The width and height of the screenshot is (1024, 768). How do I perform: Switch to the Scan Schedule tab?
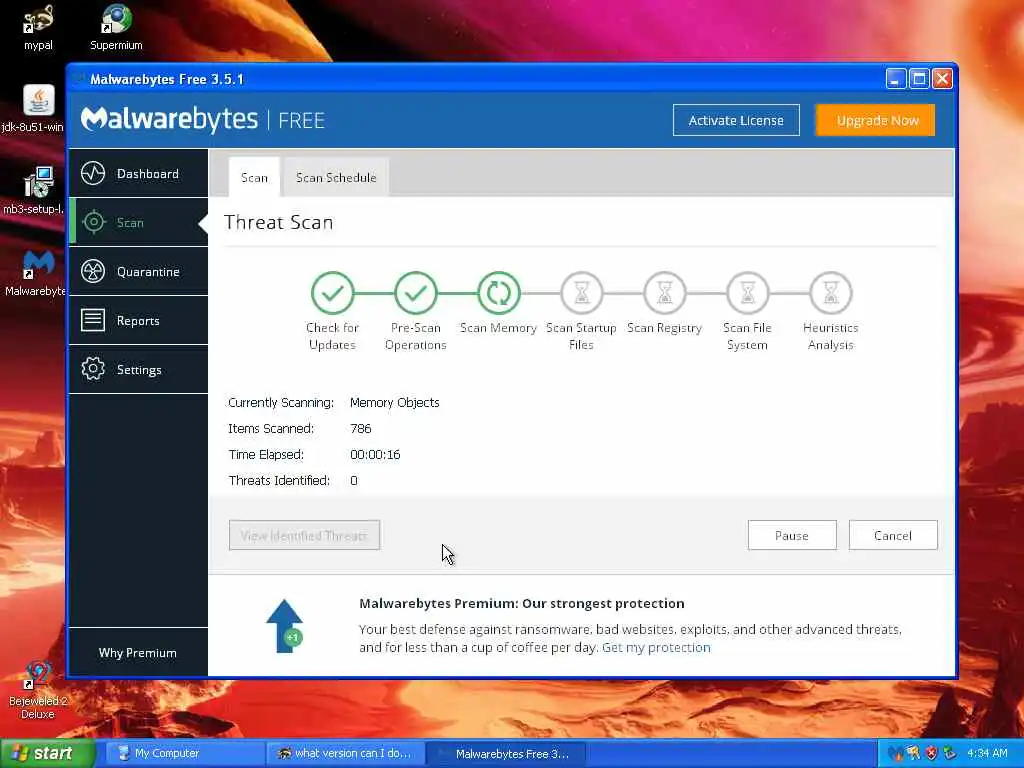pos(336,178)
